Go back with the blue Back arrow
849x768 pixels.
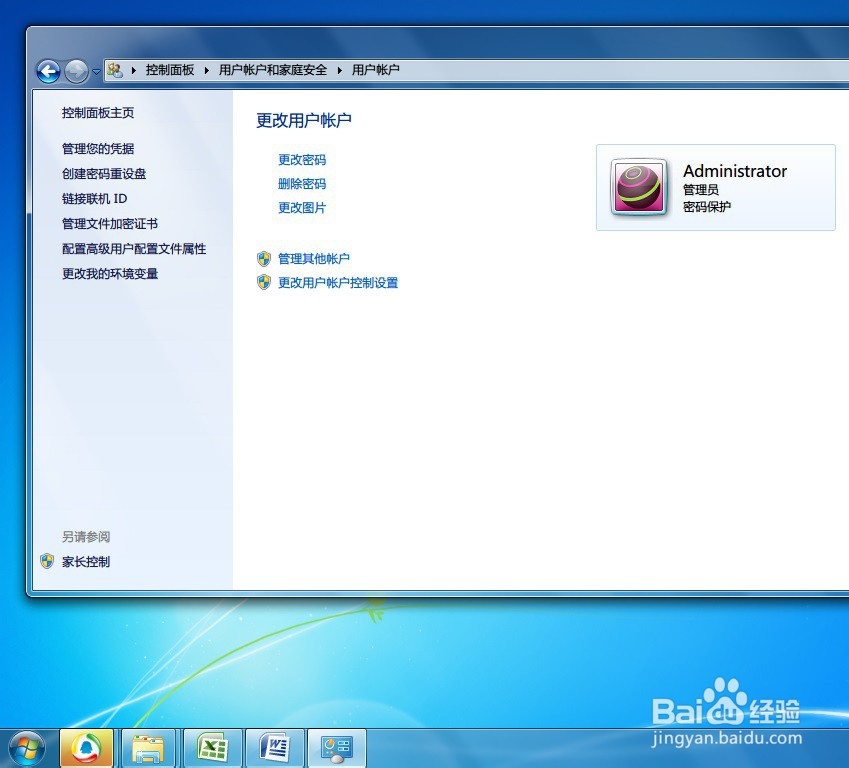(x=48, y=71)
